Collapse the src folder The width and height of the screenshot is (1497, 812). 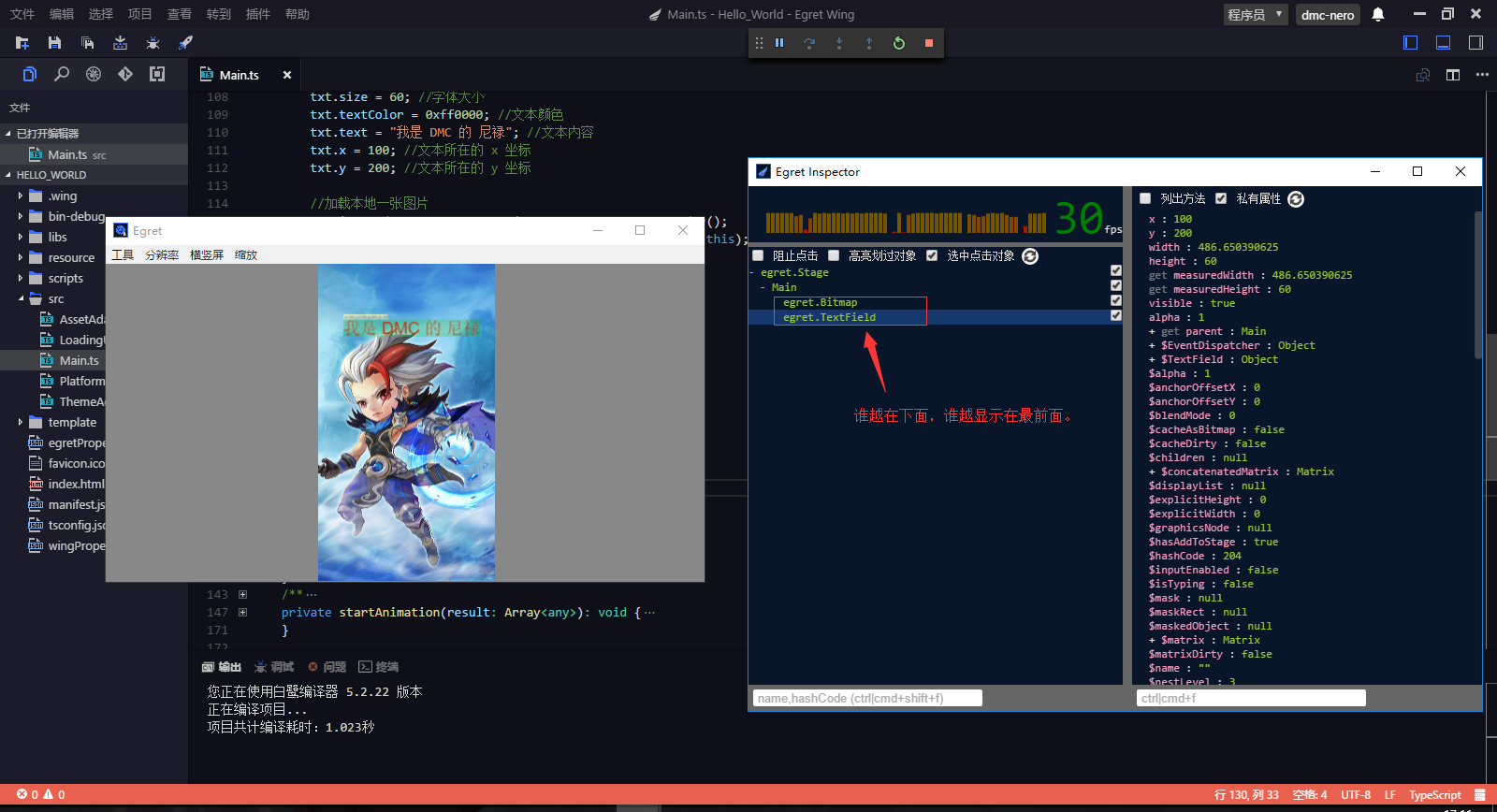21,299
